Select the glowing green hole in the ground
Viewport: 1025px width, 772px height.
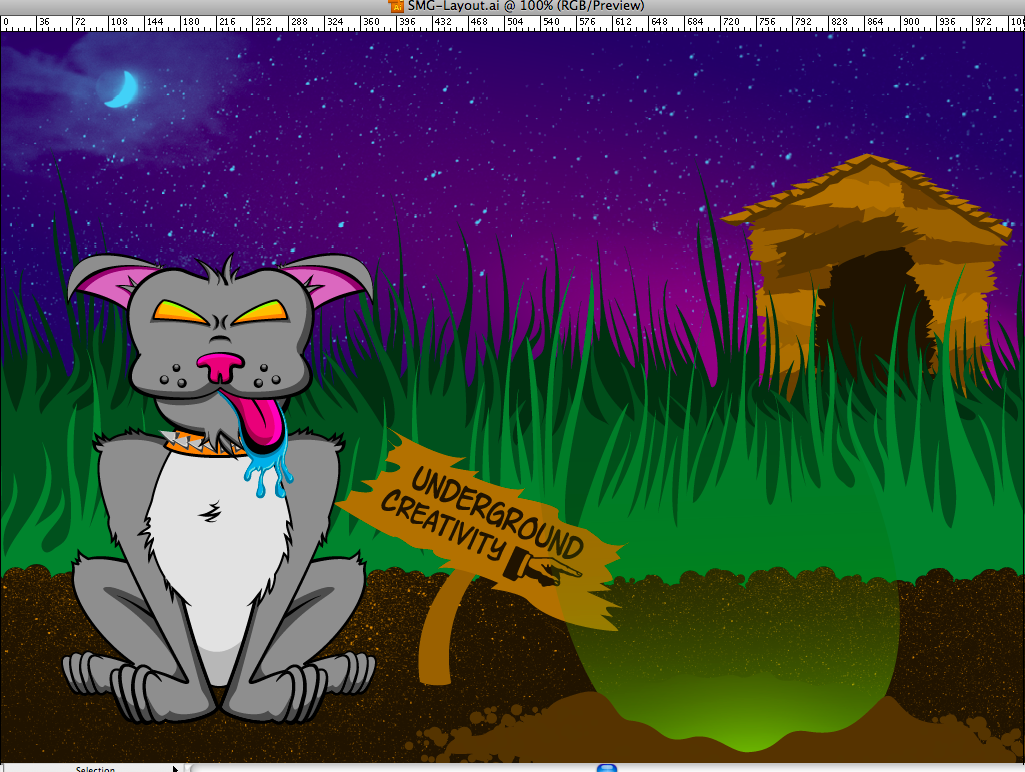tap(730, 660)
